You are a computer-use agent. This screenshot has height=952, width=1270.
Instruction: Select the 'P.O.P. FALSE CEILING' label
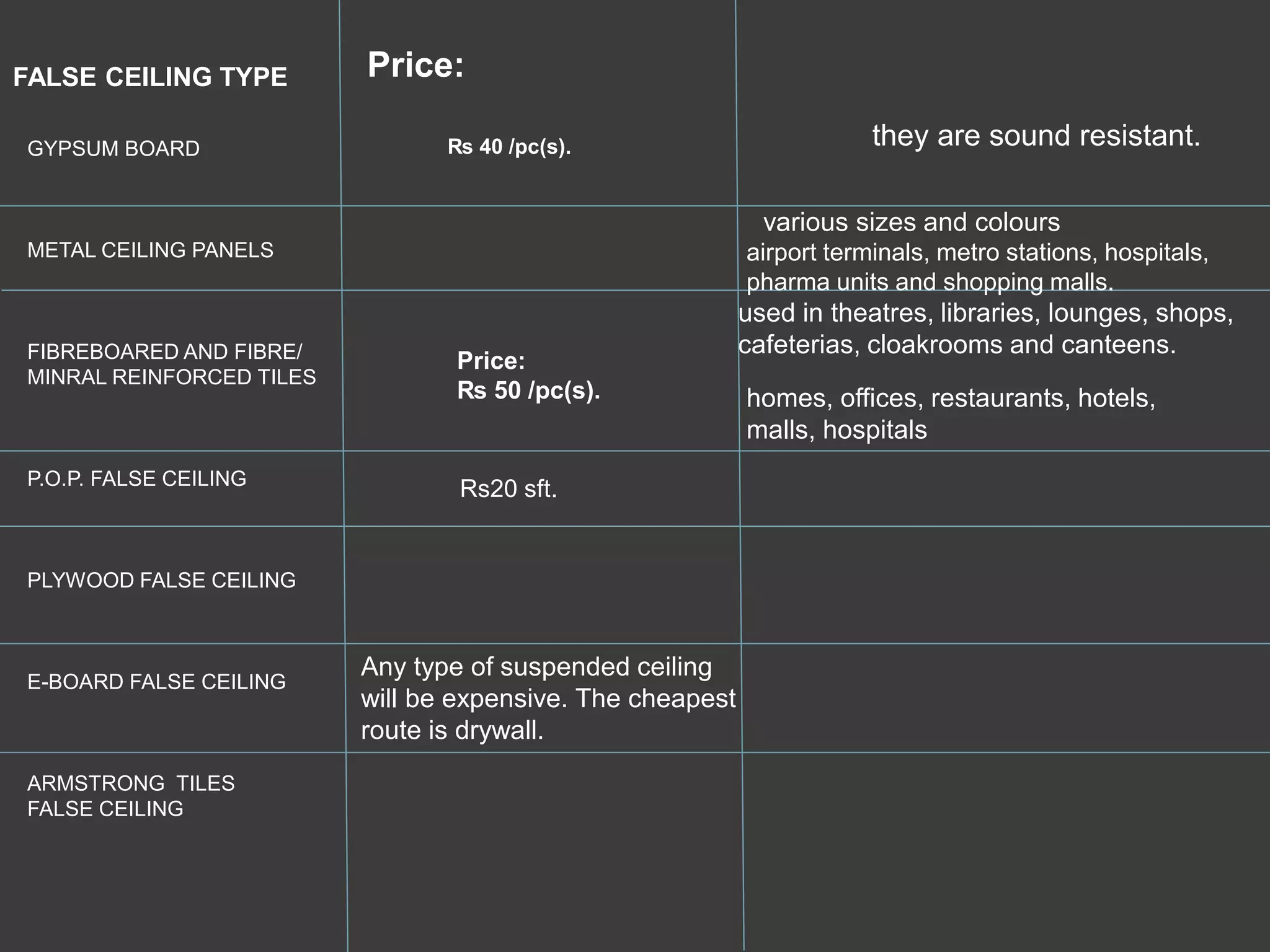(x=136, y=478)
